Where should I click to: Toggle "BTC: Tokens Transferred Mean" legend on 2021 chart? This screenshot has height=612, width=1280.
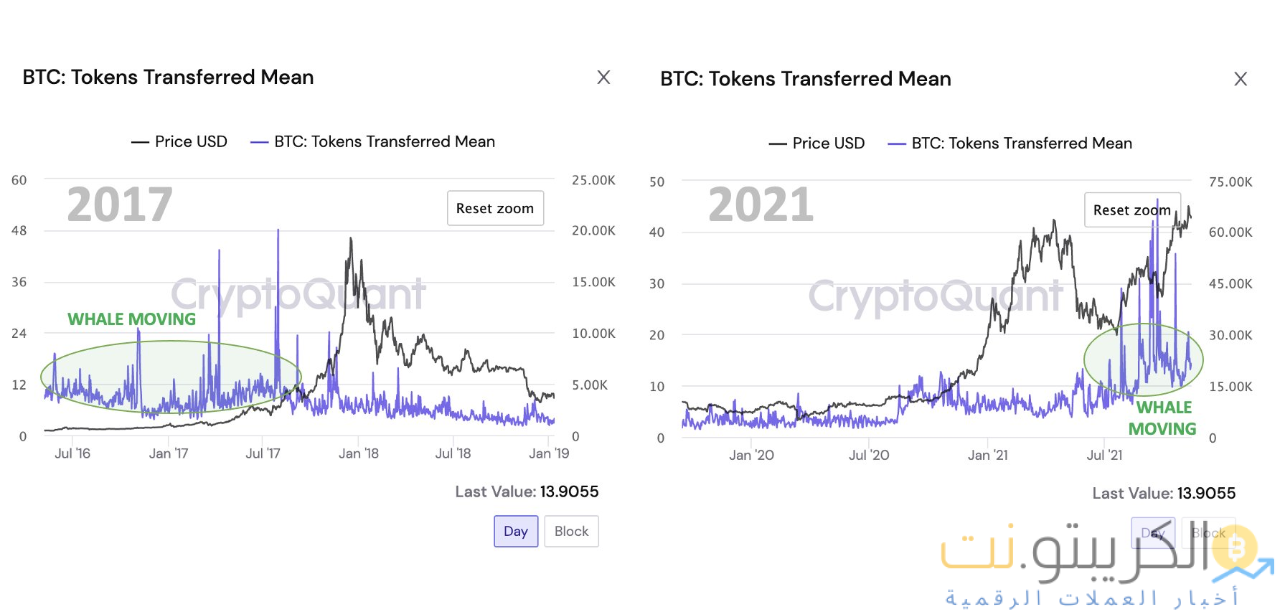pos(1010,143)
